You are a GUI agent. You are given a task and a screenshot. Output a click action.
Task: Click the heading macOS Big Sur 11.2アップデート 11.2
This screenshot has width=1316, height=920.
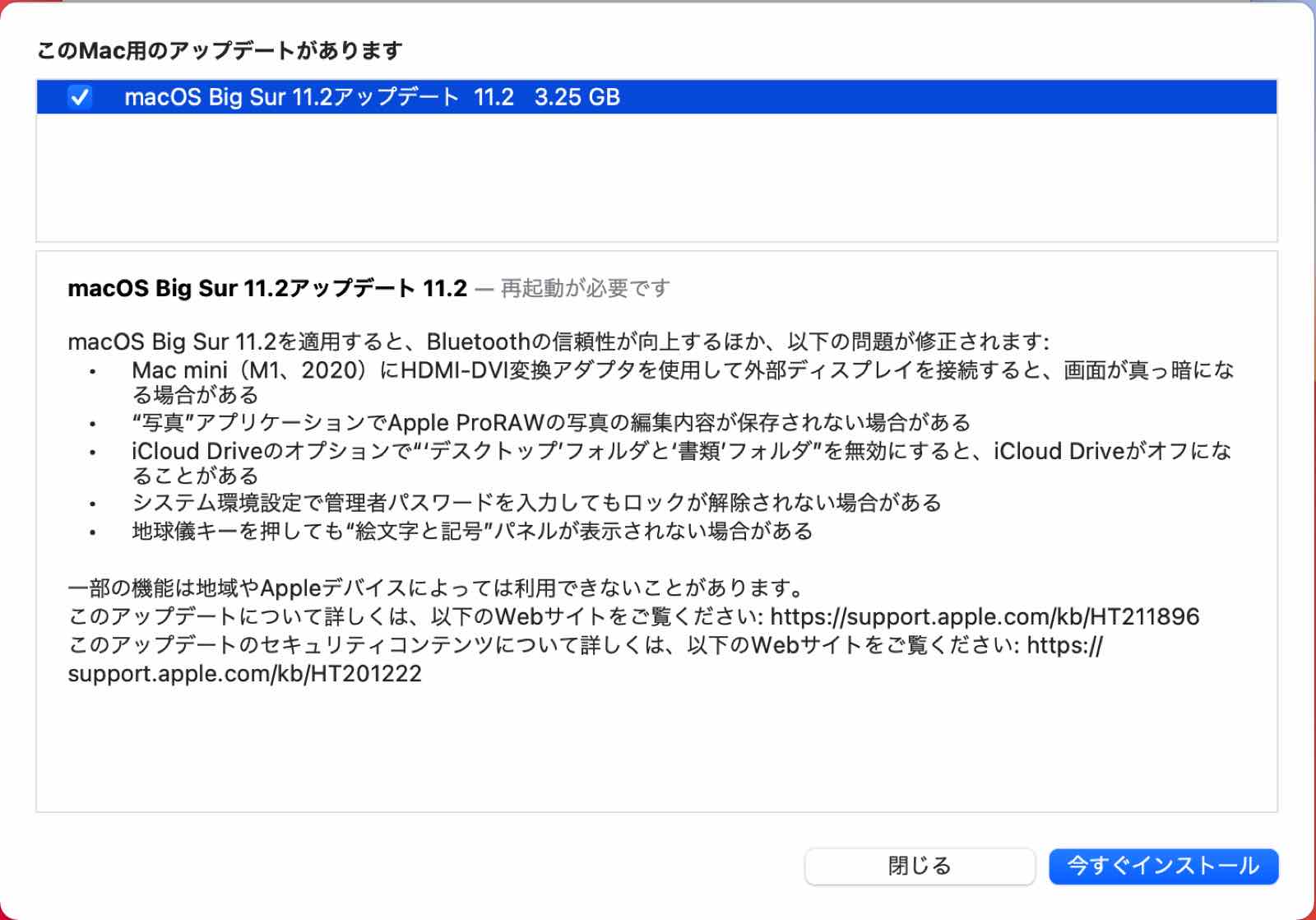coord(267,288)
